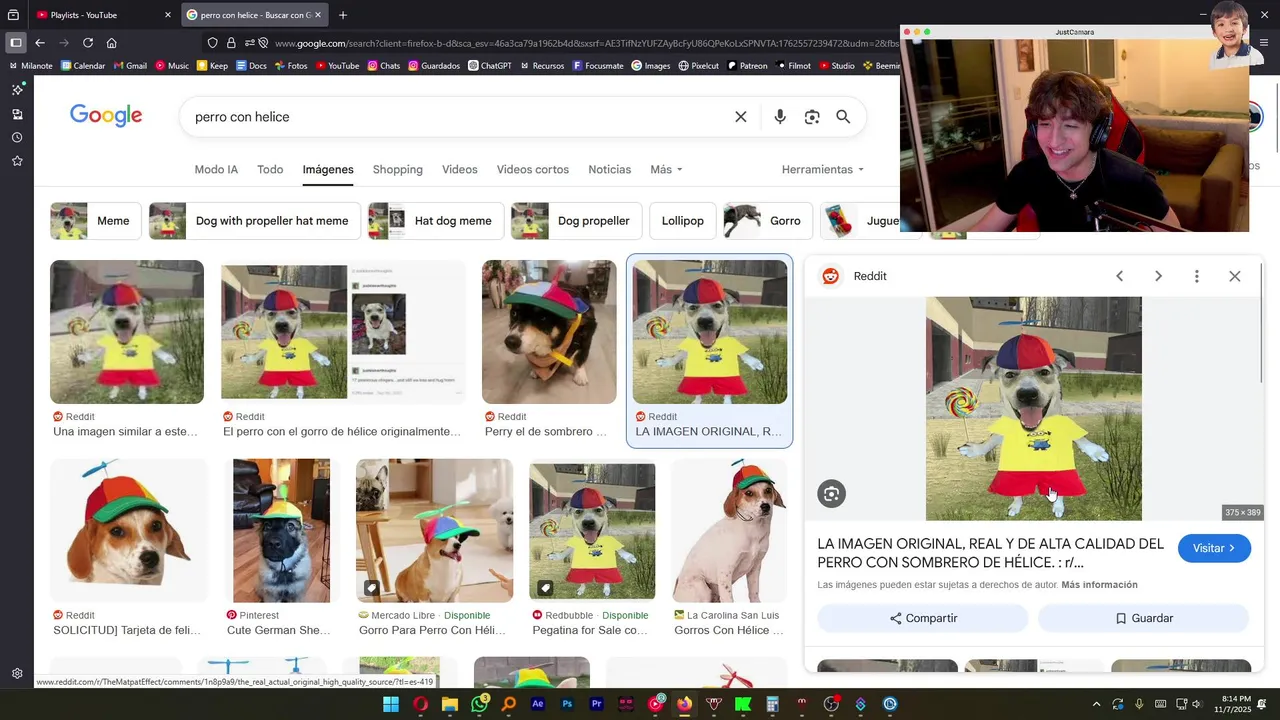Start voice search with the microphone icon
Viewport: 1280px width, 720px height.
click(780, 117)
